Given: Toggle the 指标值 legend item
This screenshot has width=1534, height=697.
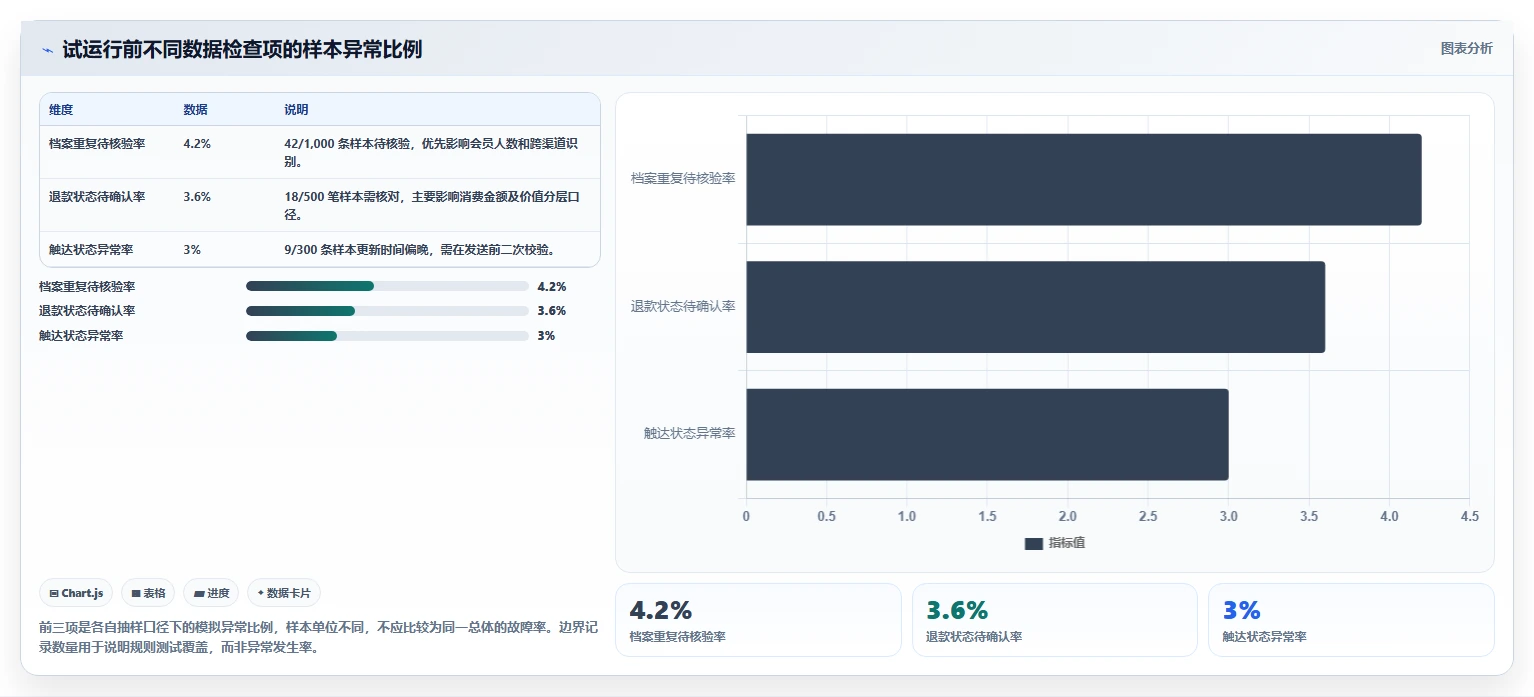Looking at the screenshot, I should click(1055, 543).
